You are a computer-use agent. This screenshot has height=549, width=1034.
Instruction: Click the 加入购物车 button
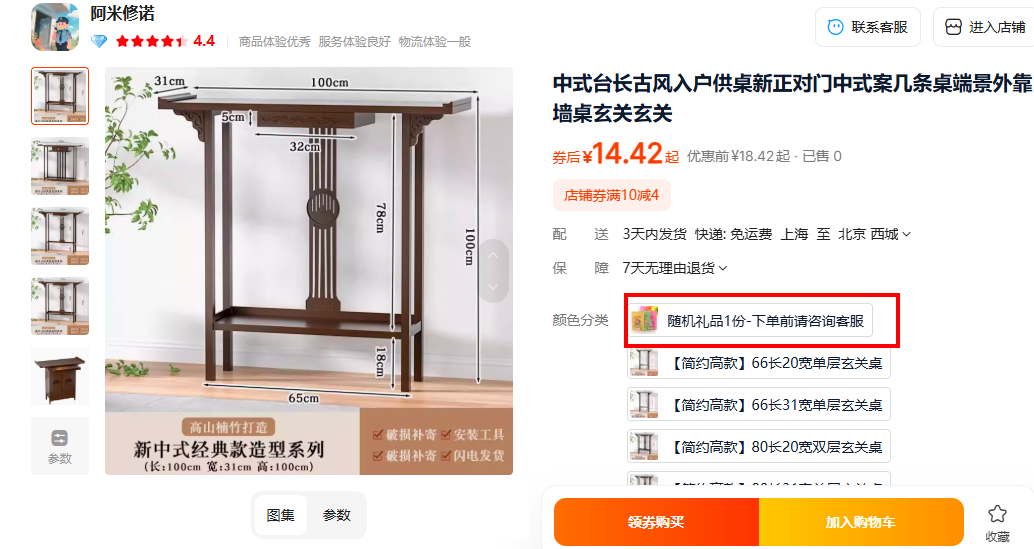[x=861, y=522]
